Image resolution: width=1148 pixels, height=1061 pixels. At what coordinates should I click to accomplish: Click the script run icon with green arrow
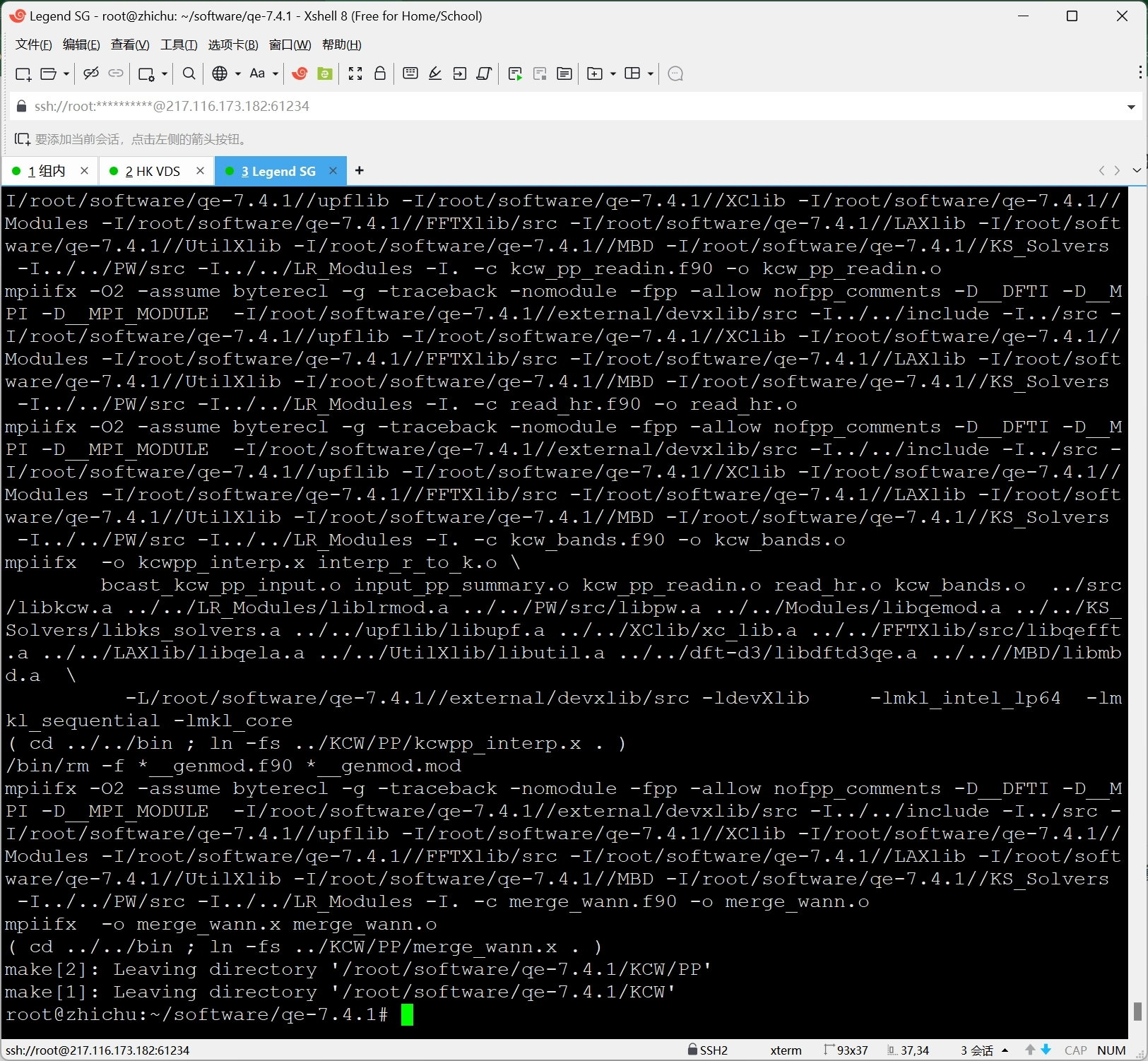[x=515, y=74]
